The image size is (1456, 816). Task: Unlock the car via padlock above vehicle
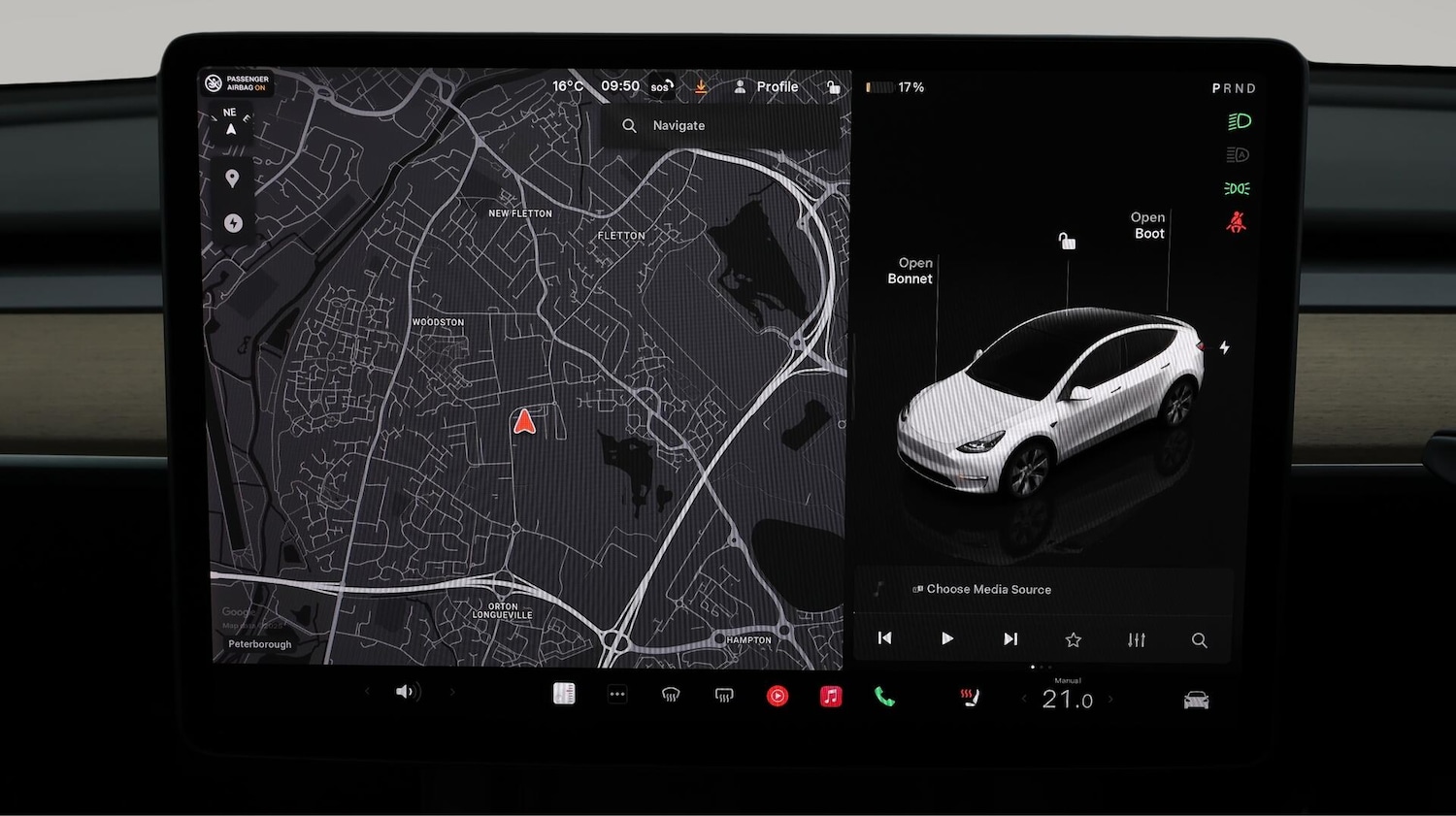pos(1067,241)
